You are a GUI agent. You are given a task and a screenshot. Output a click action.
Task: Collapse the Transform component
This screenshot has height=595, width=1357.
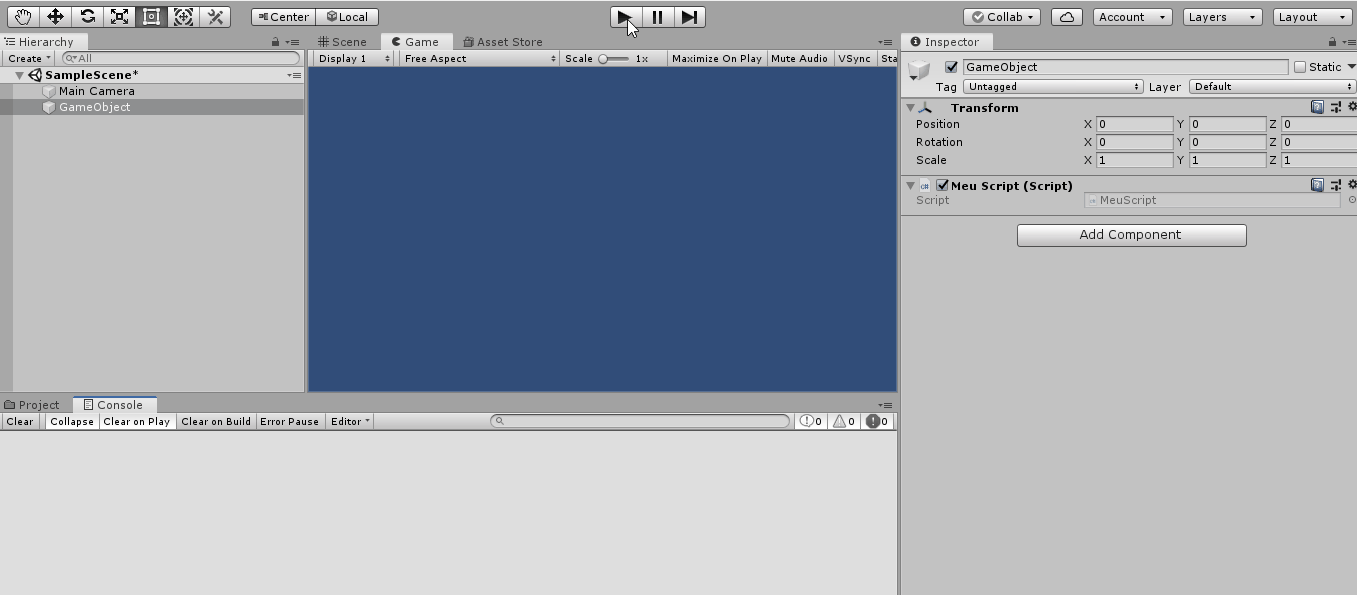pyautogui.click(x=910, y=107)
